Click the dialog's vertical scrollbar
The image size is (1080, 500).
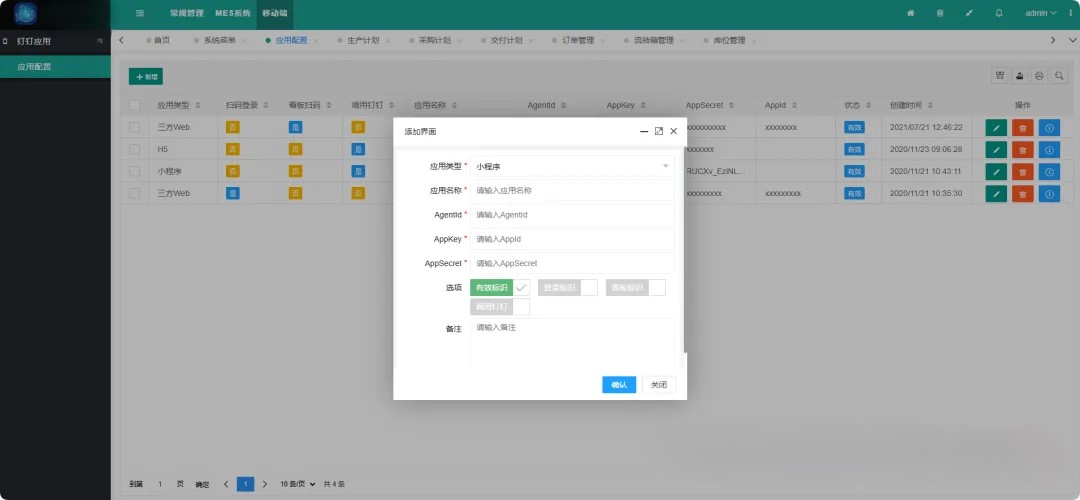(685, 249)
